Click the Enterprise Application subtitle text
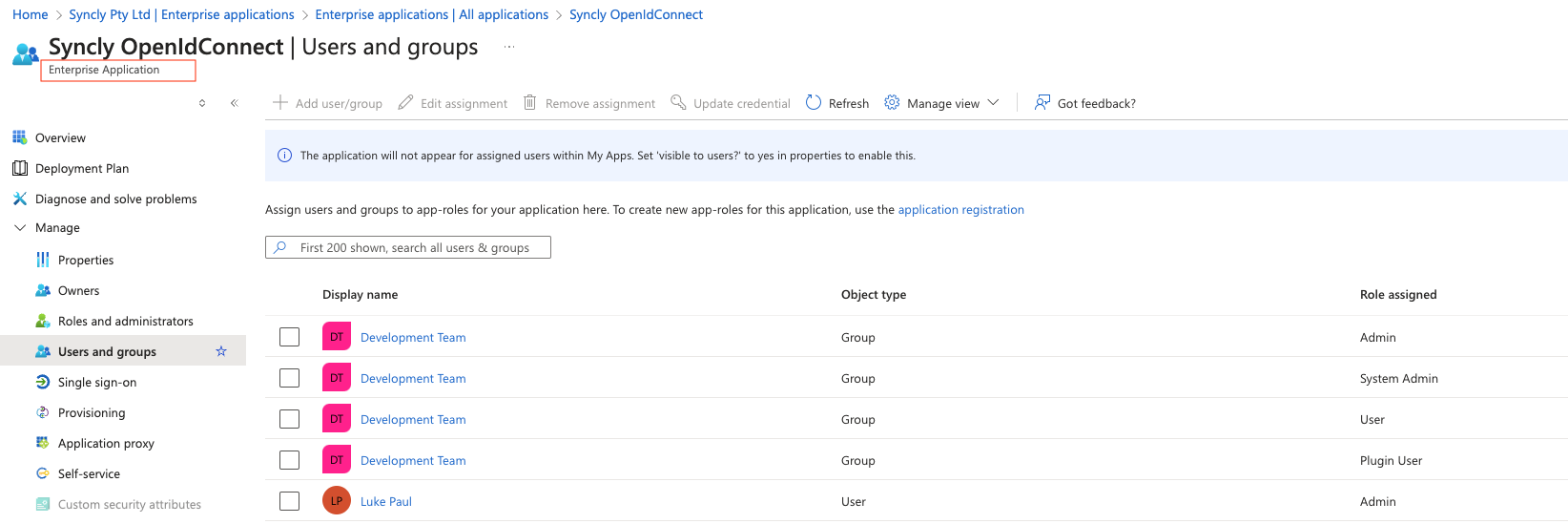Image resolution: width=1568 pixels, height=524 pixels. tap(104, 70)
